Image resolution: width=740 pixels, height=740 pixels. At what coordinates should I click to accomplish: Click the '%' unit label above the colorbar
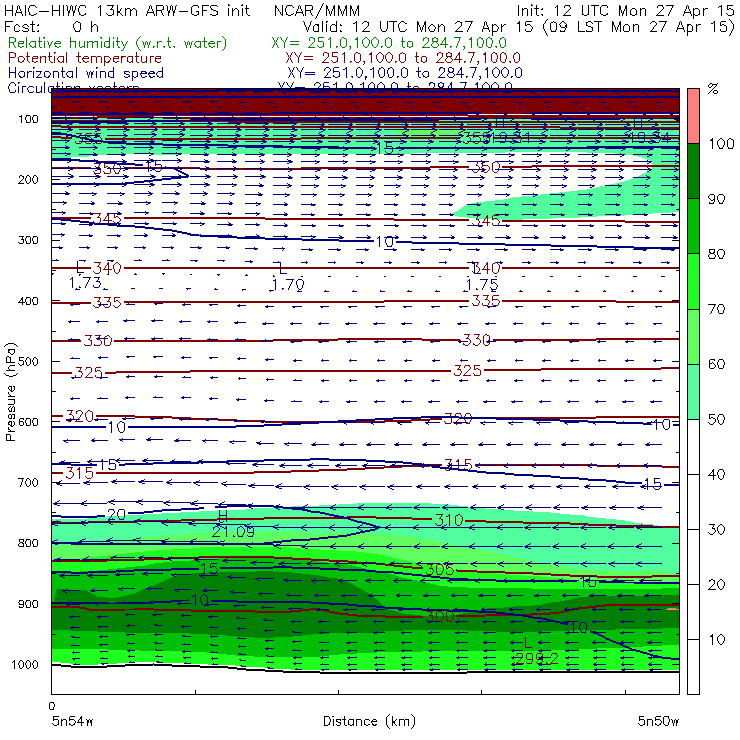pyautogui.click(x=713, y=89)
